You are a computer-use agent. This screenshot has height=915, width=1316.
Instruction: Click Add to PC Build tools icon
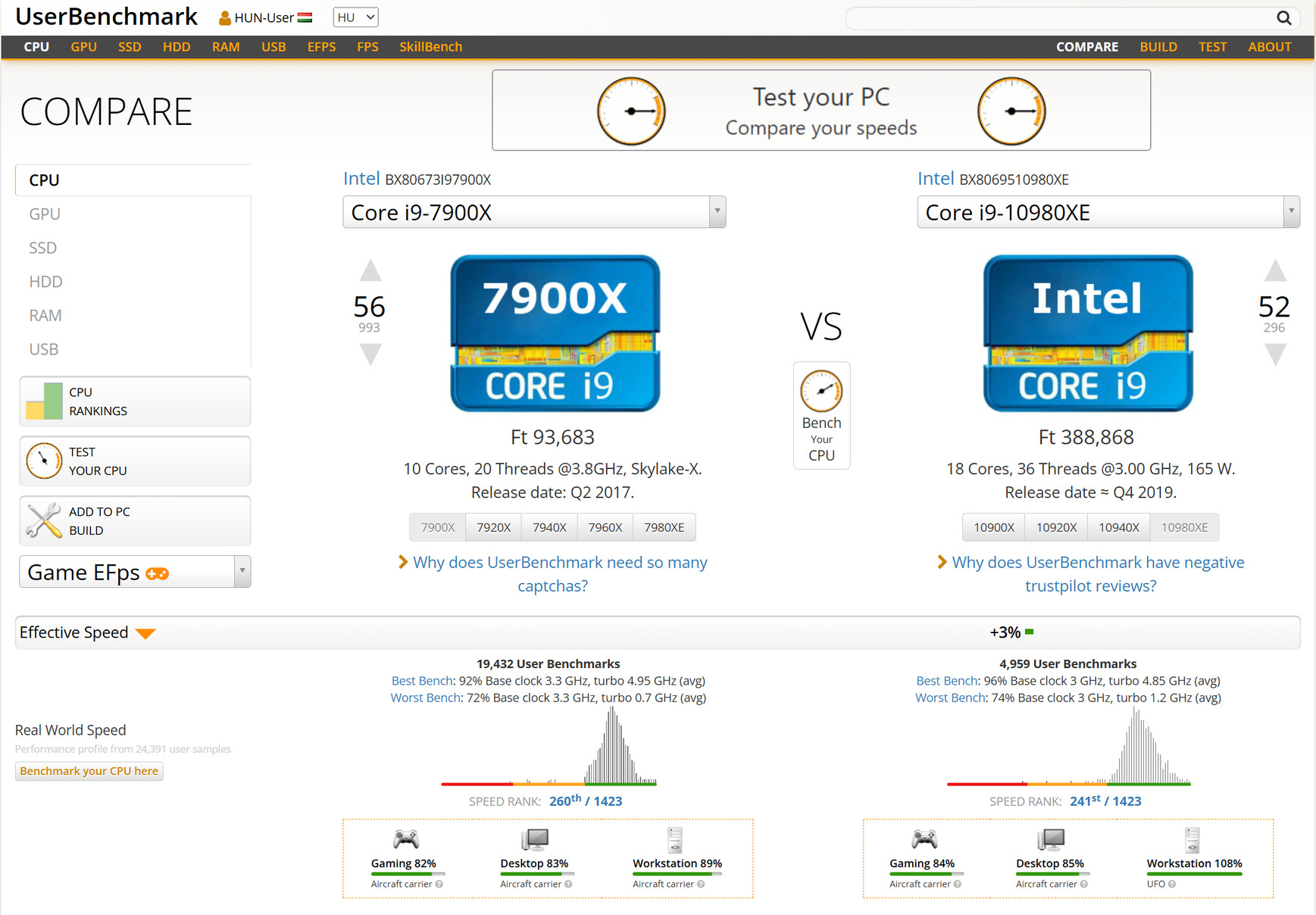click(44, 520)
